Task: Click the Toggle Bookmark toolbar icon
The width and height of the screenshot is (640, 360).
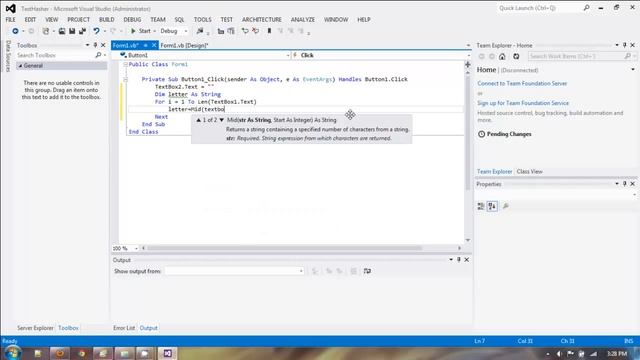Action: [269, 31]
